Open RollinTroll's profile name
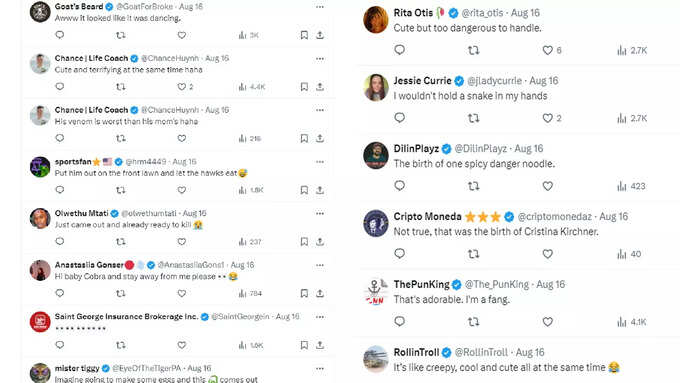This screenshot has width=680, height=383. click(x=416, y=352)
